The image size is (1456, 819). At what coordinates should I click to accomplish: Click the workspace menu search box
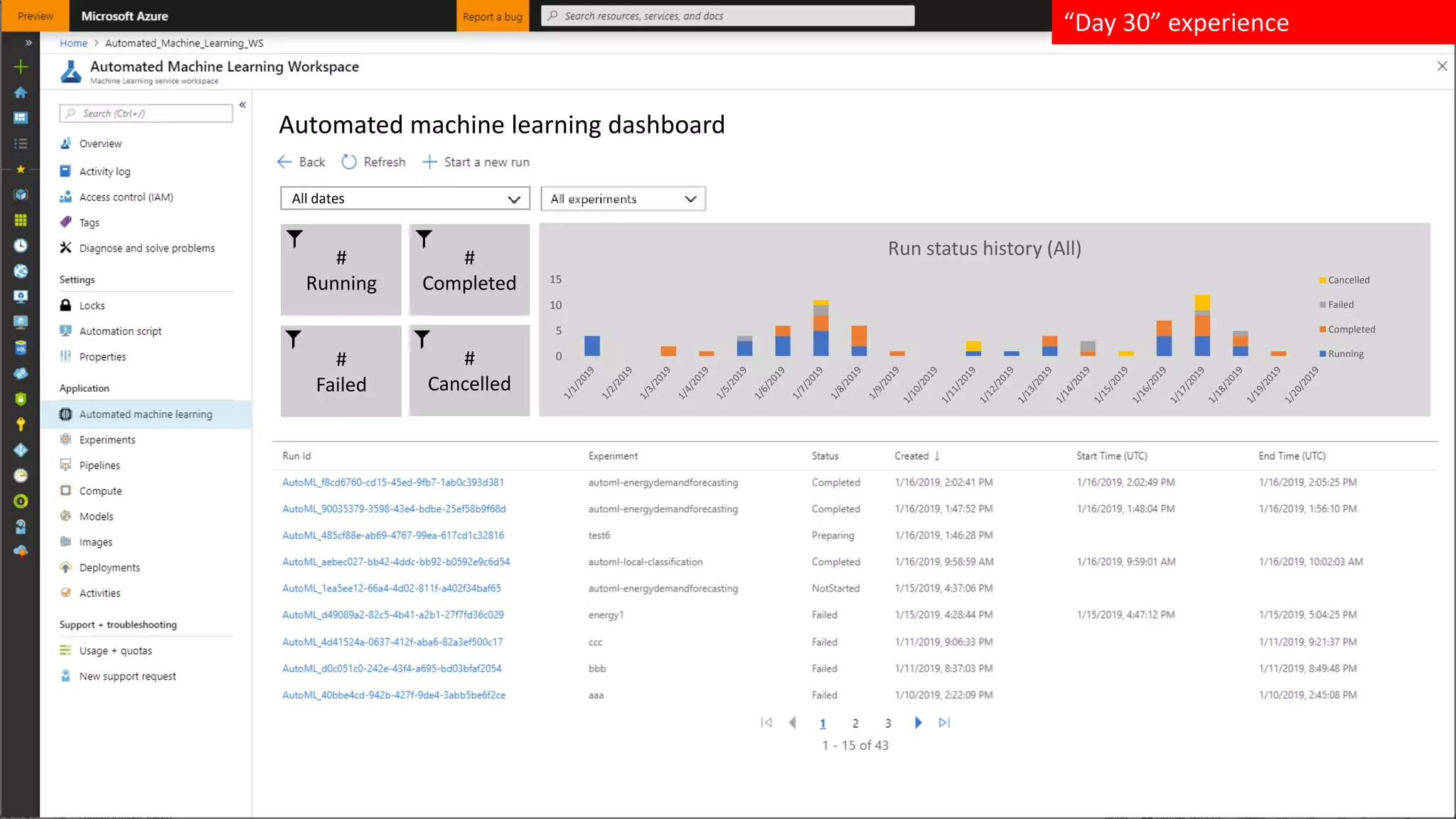coord(146,114)
